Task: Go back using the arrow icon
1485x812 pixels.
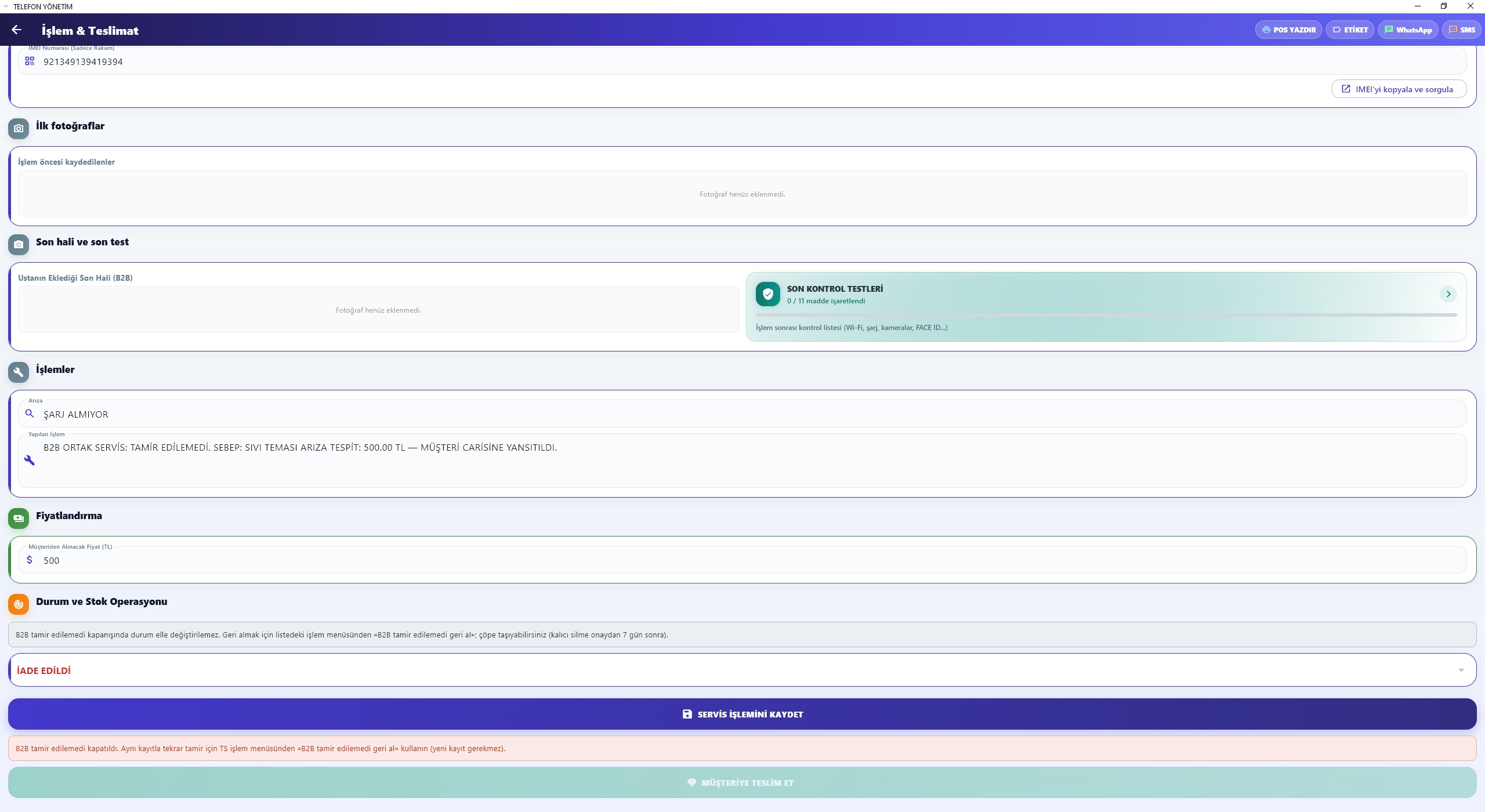Action: click(16, 30)
